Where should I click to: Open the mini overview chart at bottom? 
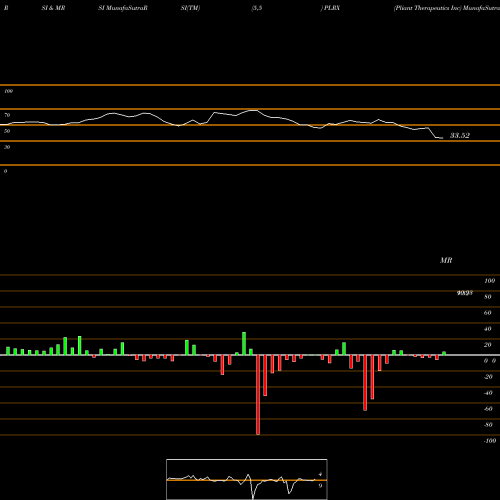pyautogui.click(x=247, y=479)
